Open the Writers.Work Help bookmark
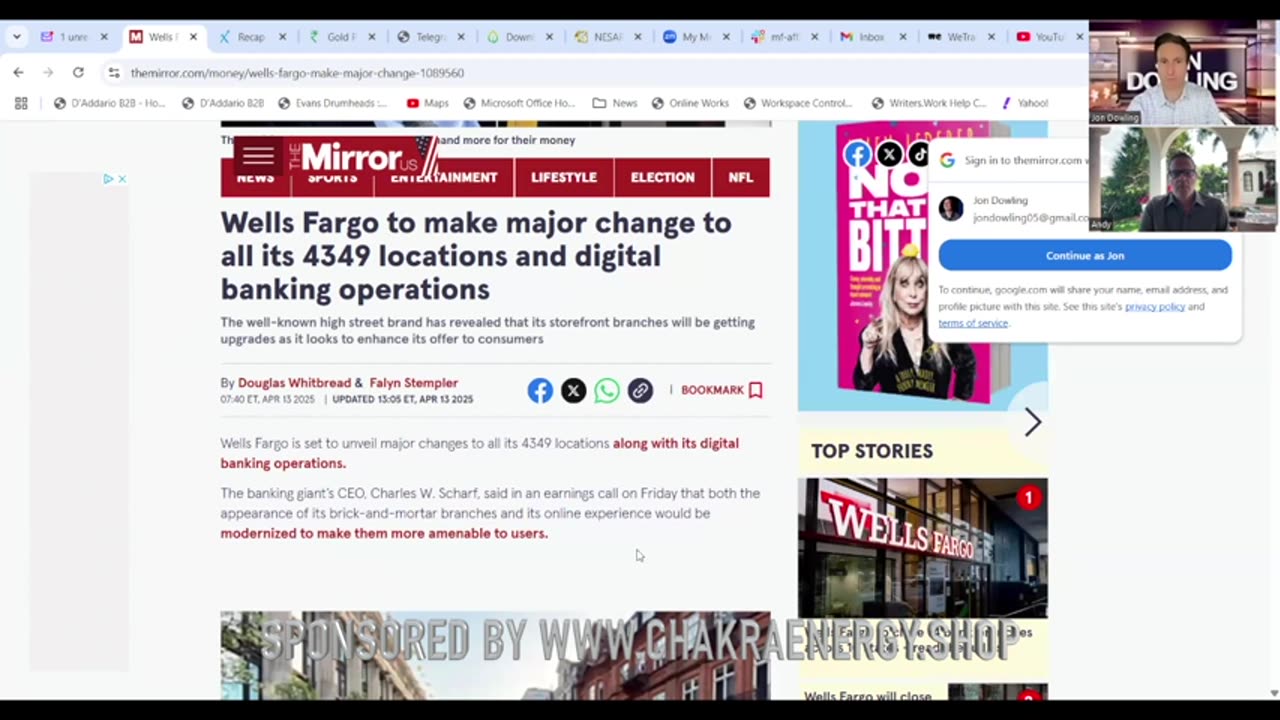The width and height of the screenshot is (1280, 720). (929, 103)
